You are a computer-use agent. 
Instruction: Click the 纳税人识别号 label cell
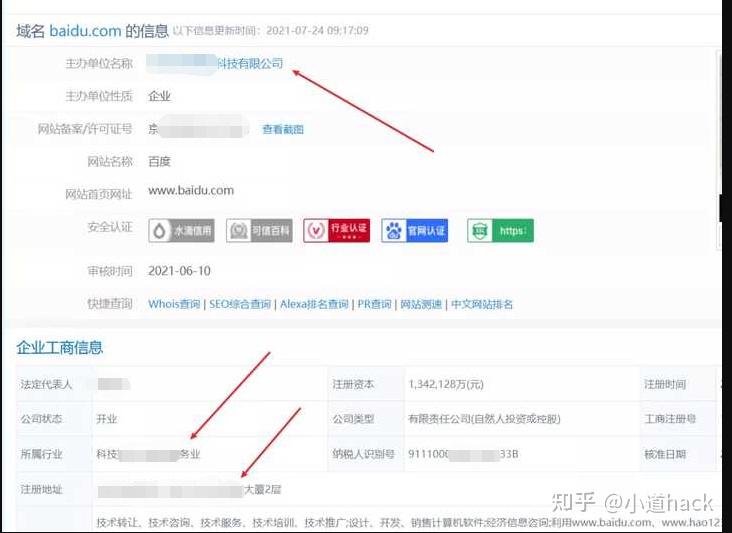coord(364,454)
